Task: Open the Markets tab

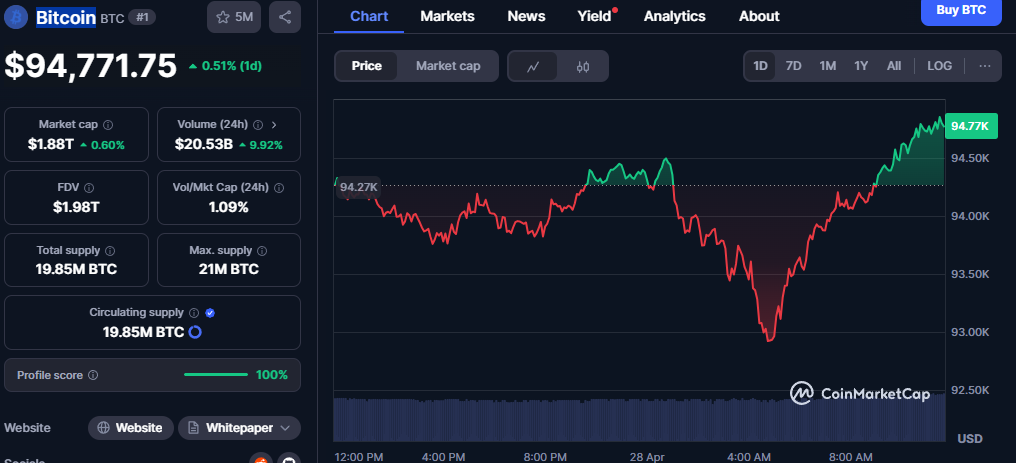Action: pyautogui.click(x=447, y=16)
